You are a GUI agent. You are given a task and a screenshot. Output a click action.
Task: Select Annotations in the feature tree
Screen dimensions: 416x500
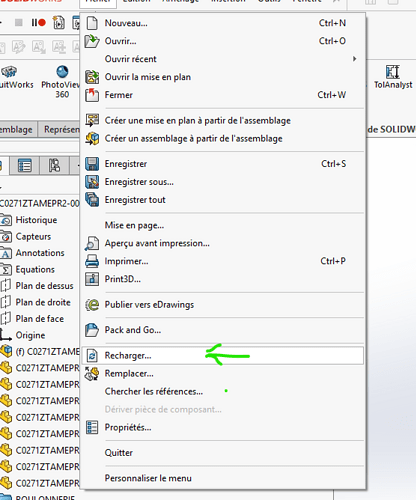click(40, 253)
